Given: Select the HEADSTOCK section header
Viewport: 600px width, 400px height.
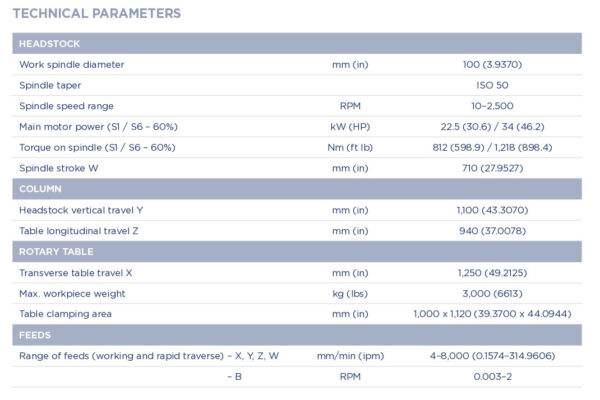Looking at the screenshot, I should 50,44.
